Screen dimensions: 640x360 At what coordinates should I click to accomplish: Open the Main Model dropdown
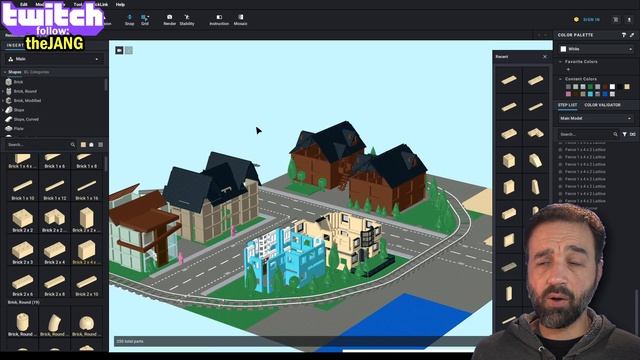click(596, 118)
